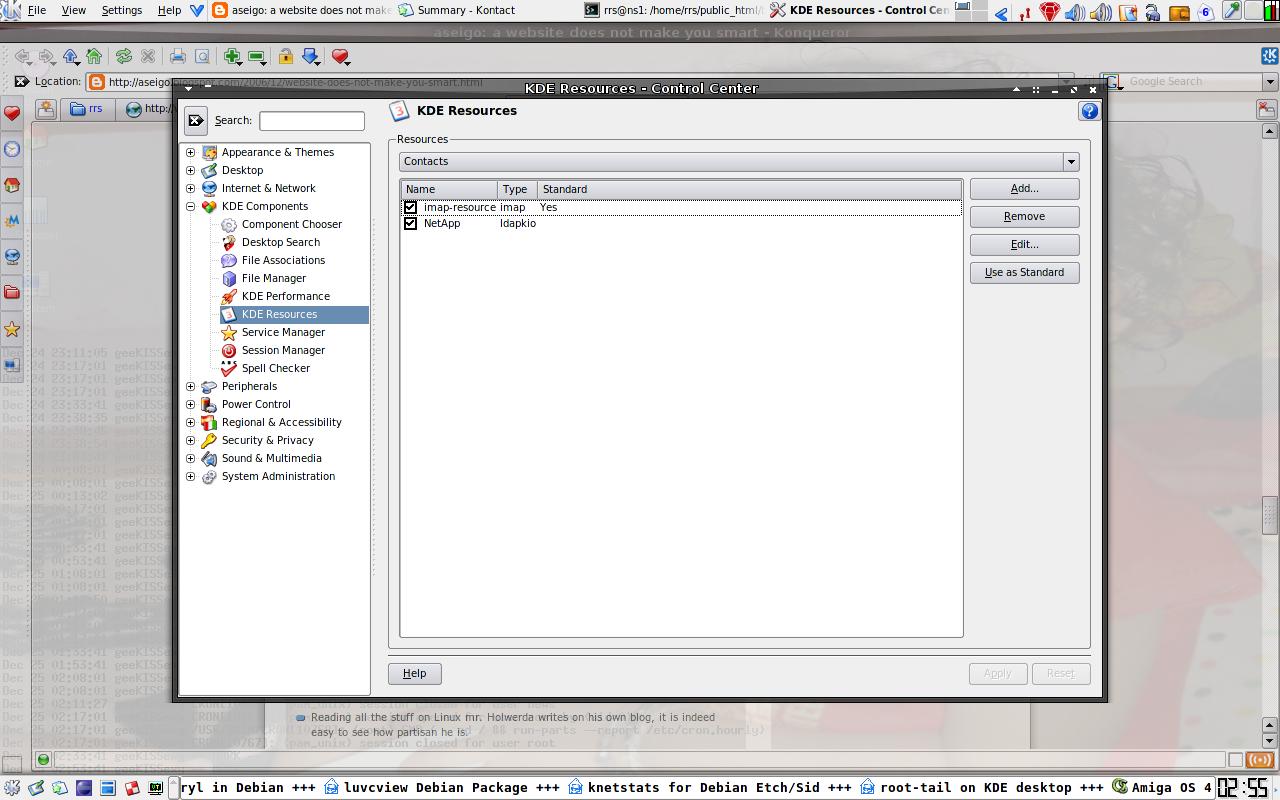Click the Help button at bottom
Screen dimensions: 1280x800
point(415,673)
